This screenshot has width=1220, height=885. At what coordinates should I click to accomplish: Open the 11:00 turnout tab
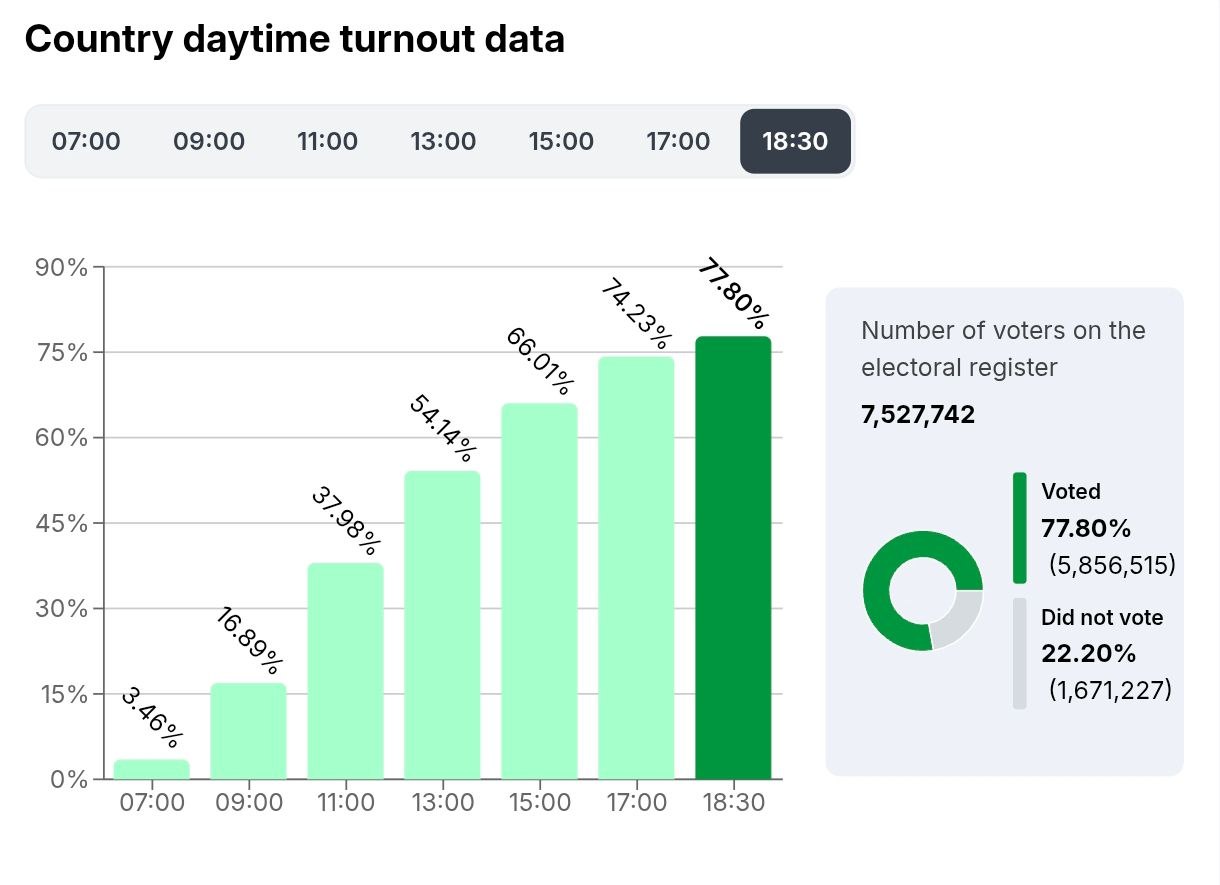[x=327, y=141]
